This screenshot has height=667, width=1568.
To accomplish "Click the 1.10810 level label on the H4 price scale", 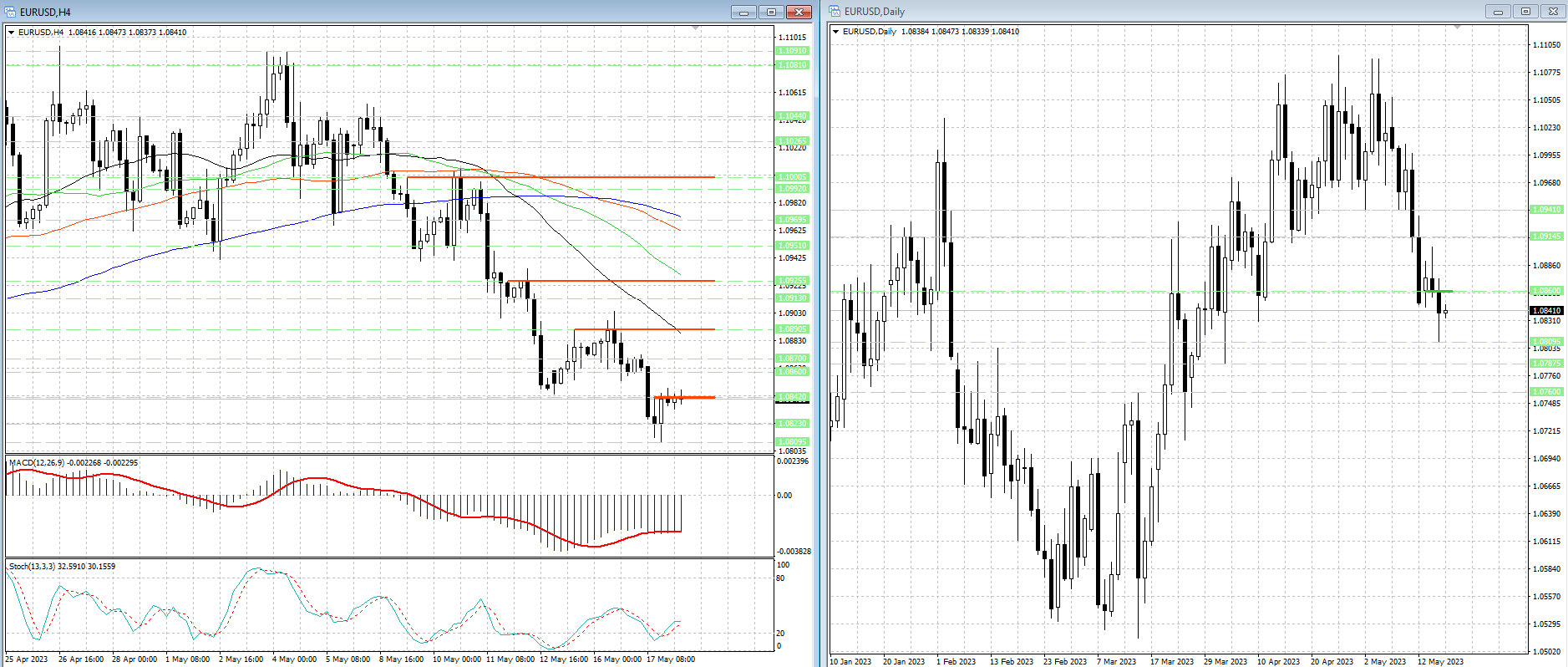I will coord(793,65).
